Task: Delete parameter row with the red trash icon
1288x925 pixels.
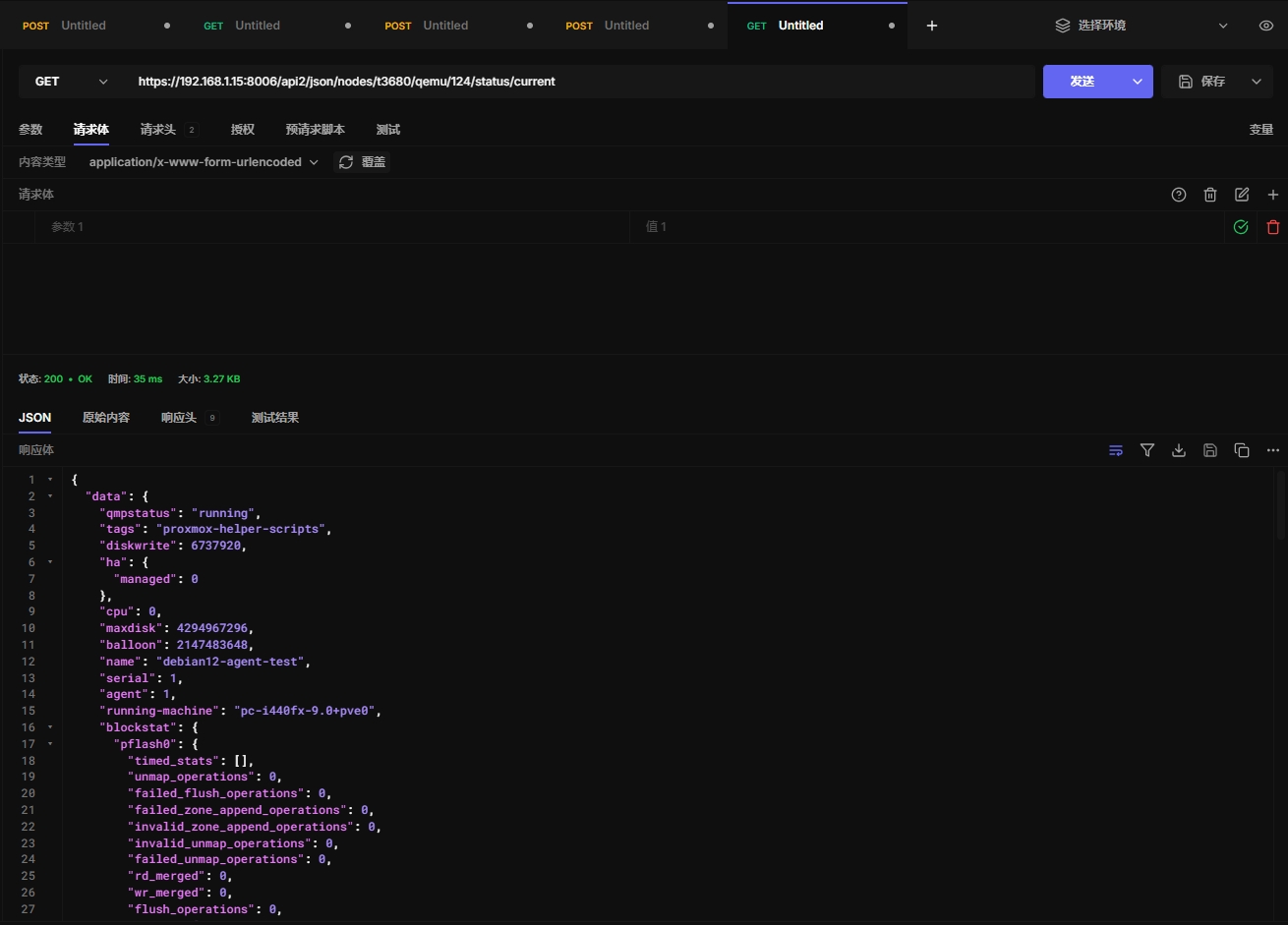Action: [x=1272, y=227]
